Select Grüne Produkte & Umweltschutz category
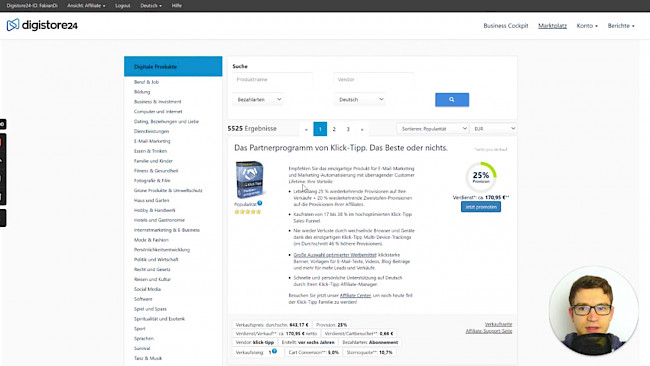This screenshot has width=650, height=366. pyautogui.click(x=168, y=191)
